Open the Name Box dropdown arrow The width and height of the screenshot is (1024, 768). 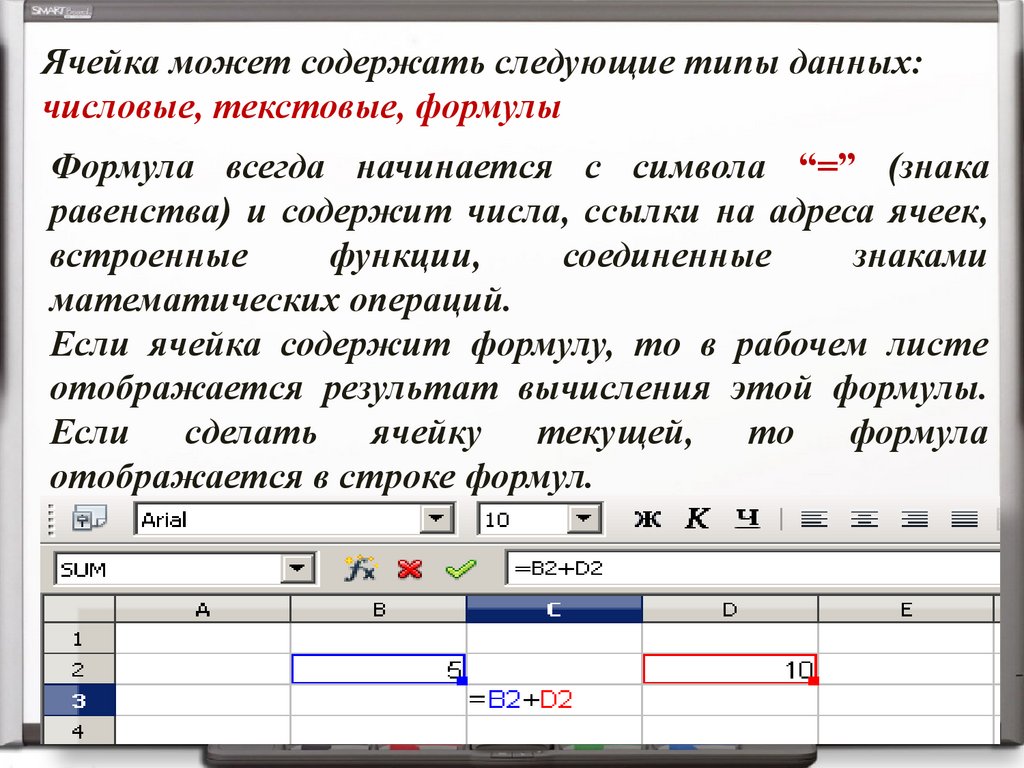[298, 569]
